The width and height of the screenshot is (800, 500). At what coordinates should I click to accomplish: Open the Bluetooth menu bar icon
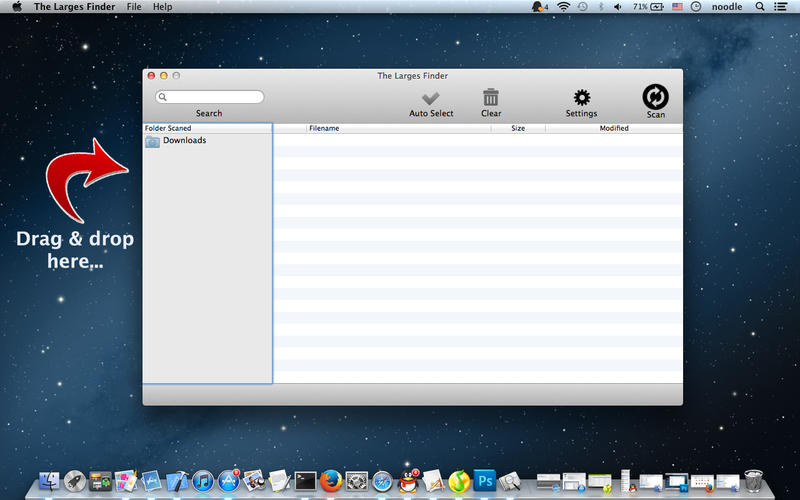(x=601, y=7)
